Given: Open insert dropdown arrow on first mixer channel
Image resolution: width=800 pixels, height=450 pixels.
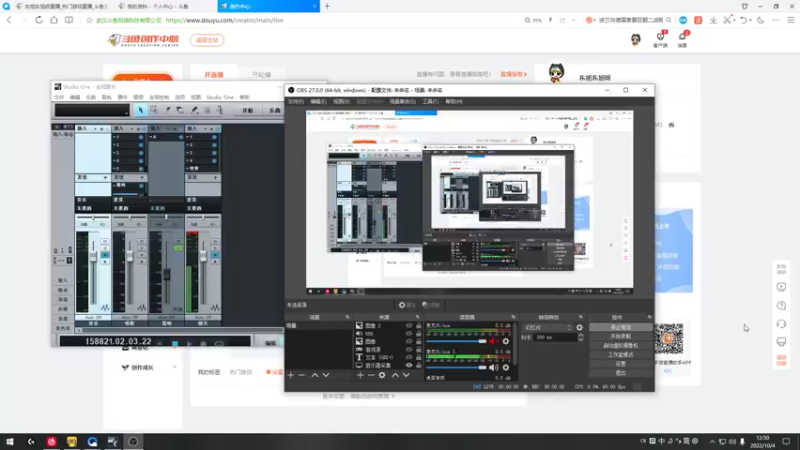Looking at the screenshot, I should (x=95, y=129).
